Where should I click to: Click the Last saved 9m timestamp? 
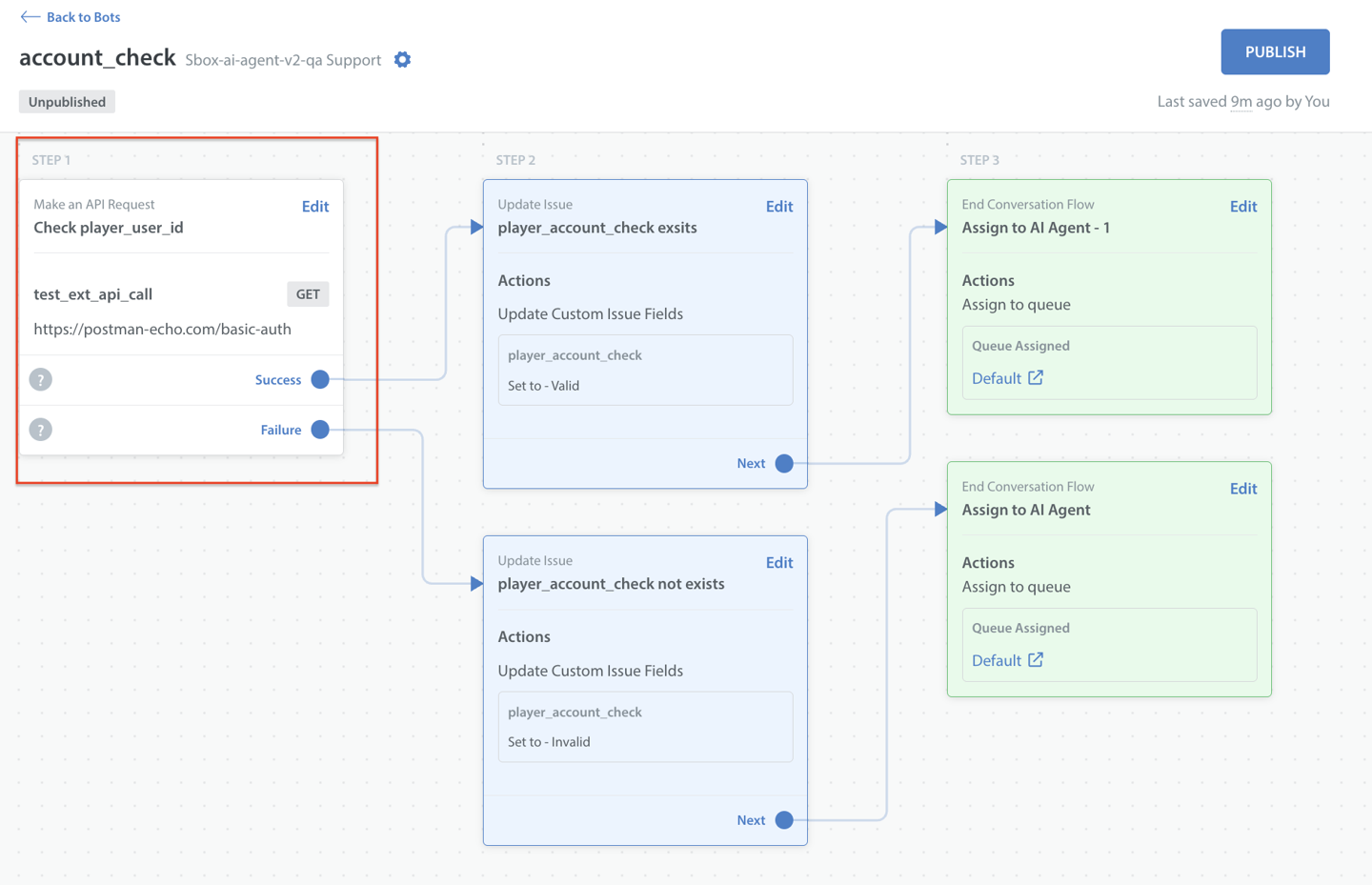(x=1241, y=102)
